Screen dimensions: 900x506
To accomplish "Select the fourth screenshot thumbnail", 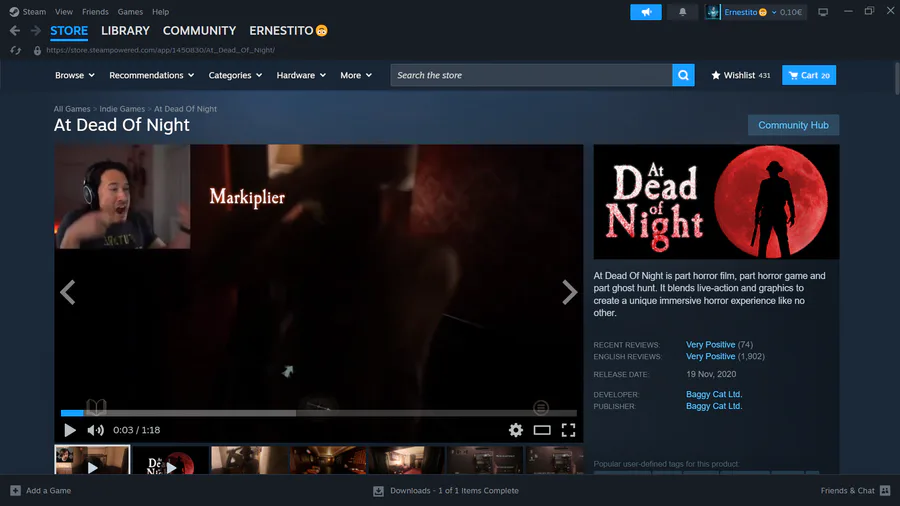I will point(328,461).
